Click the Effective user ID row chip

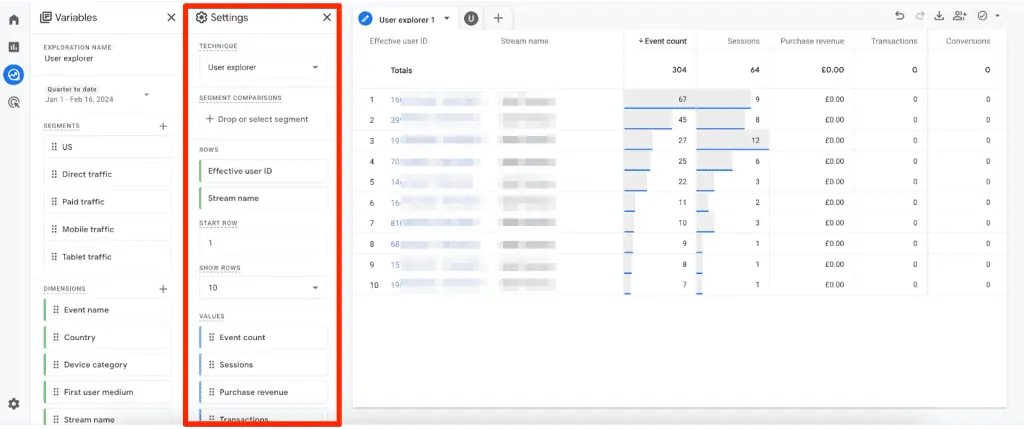click(263, 171)
